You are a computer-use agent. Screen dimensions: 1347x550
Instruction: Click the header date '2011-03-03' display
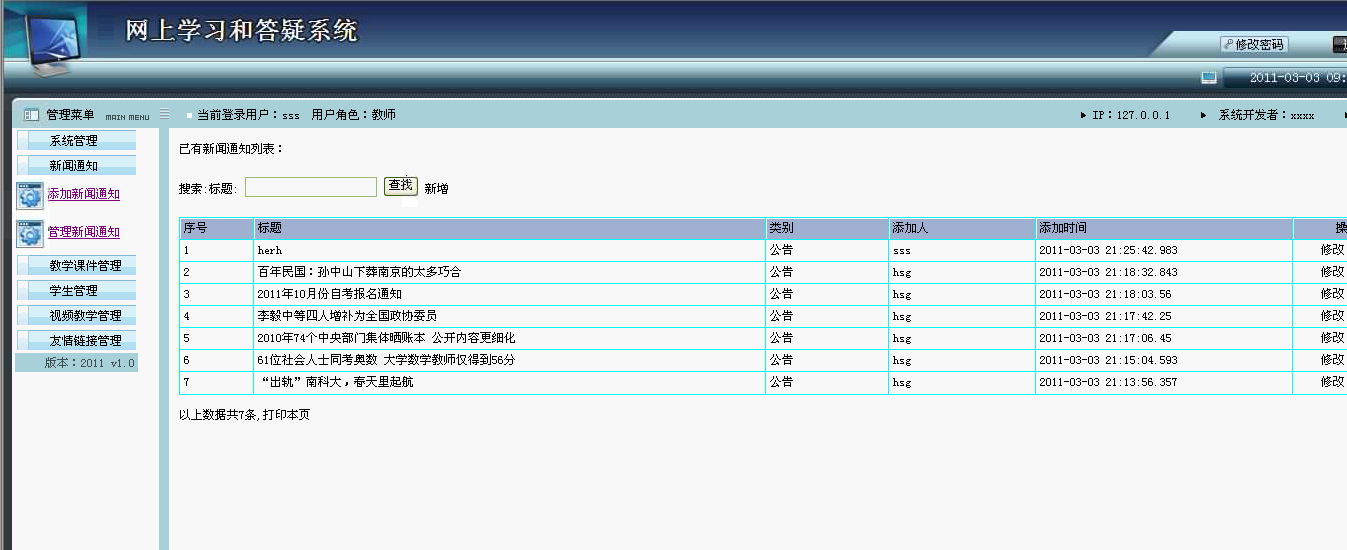coord(1285,78)
